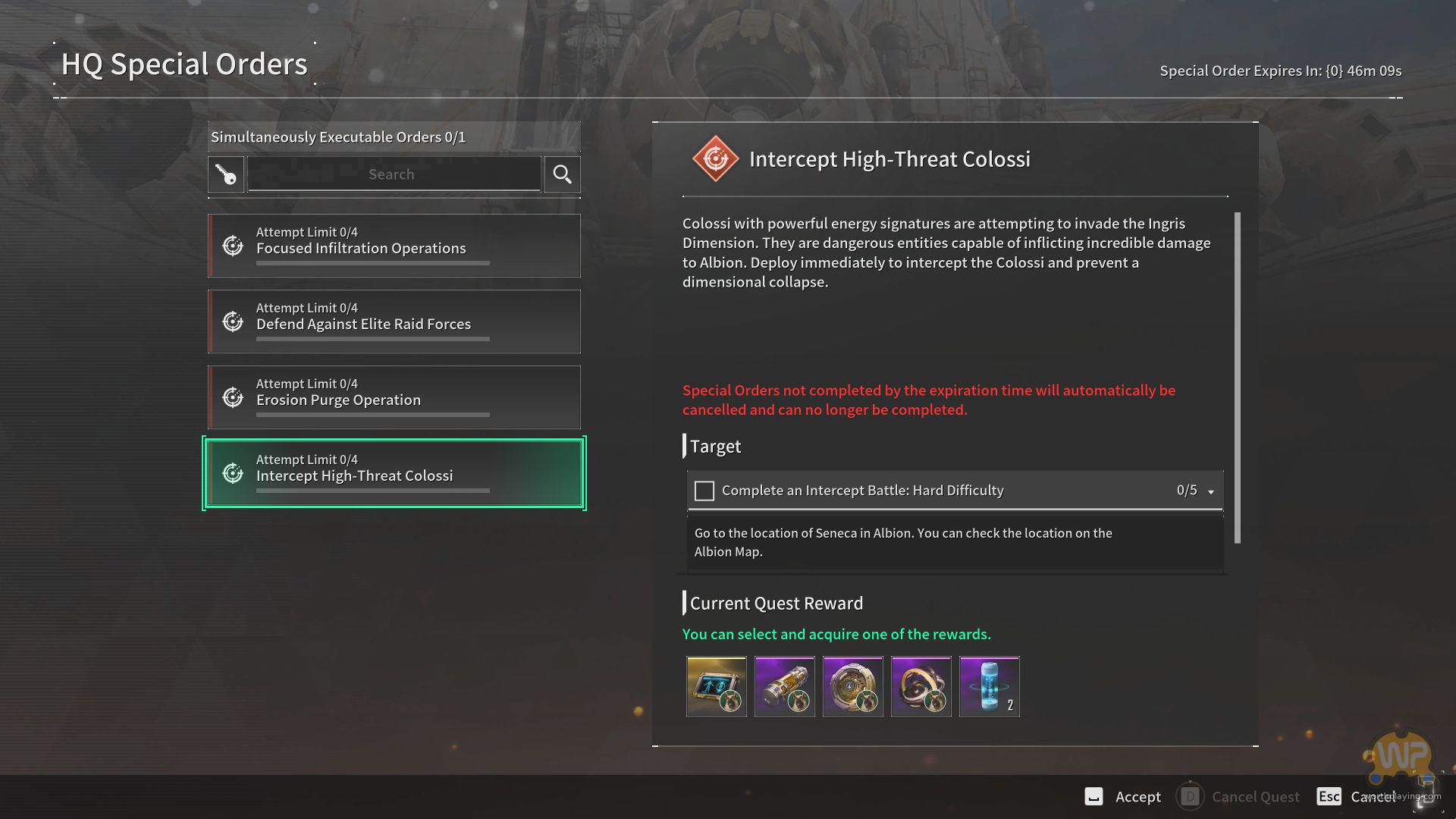Choose the purple canister reward icon

click(x=785, y=686)
